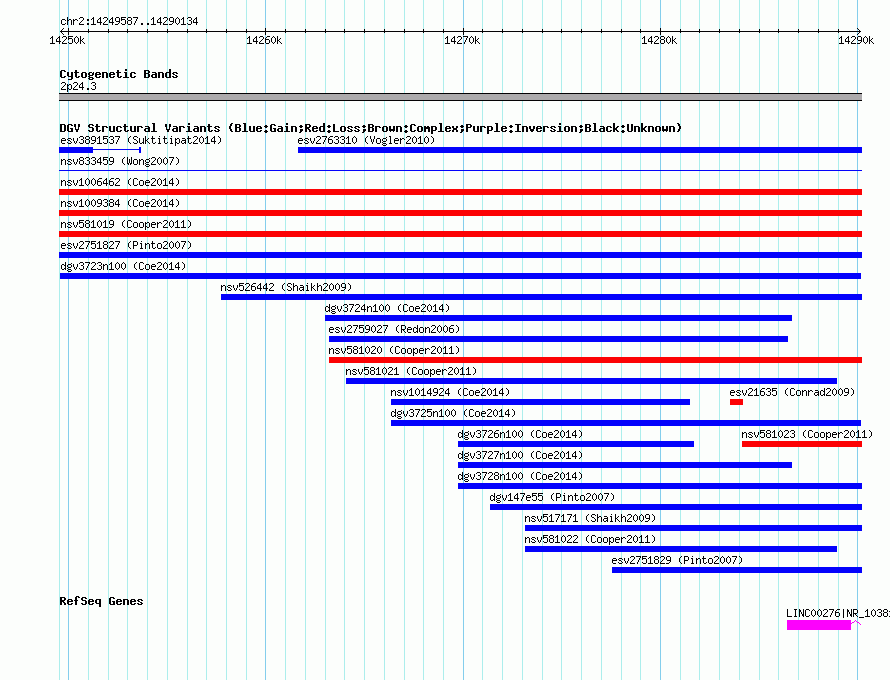Click the nsv833459 thin blue line
Image resolution: width=890 pixels, height=680 pixels.
pyautogui.click(x=460, y=170)
